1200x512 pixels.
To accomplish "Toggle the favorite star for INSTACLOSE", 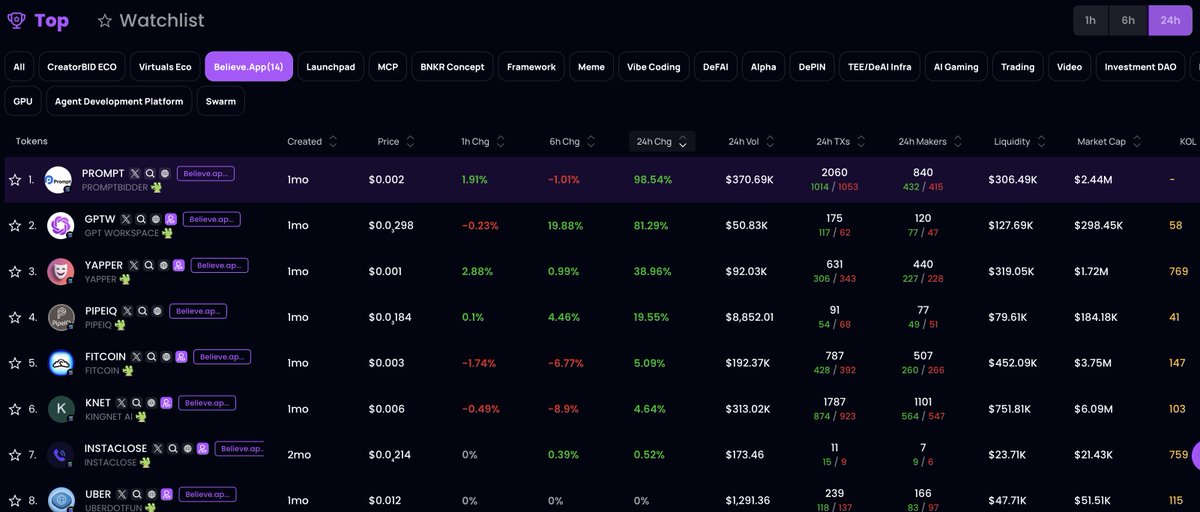I will pos(15,455).
